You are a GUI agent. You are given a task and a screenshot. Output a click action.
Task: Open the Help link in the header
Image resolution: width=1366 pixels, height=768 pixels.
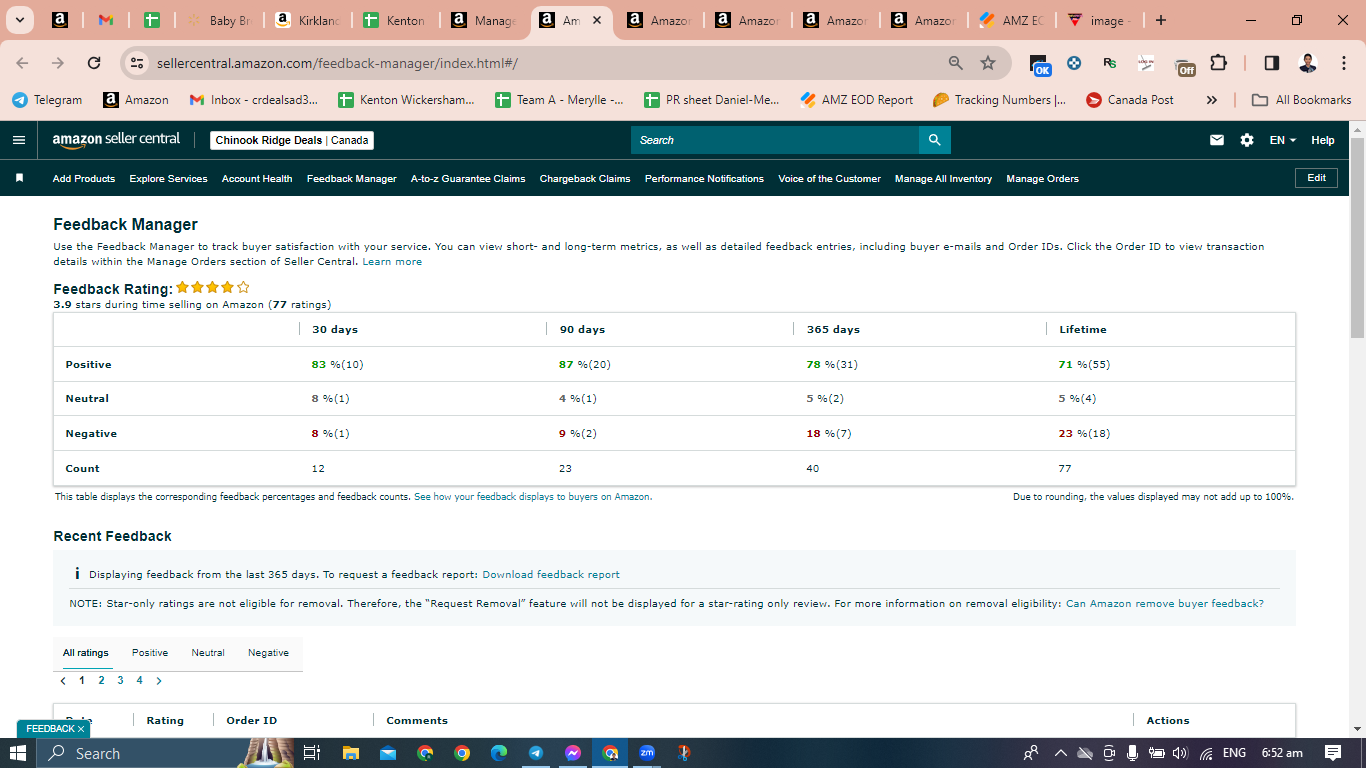pos(1323,140)
